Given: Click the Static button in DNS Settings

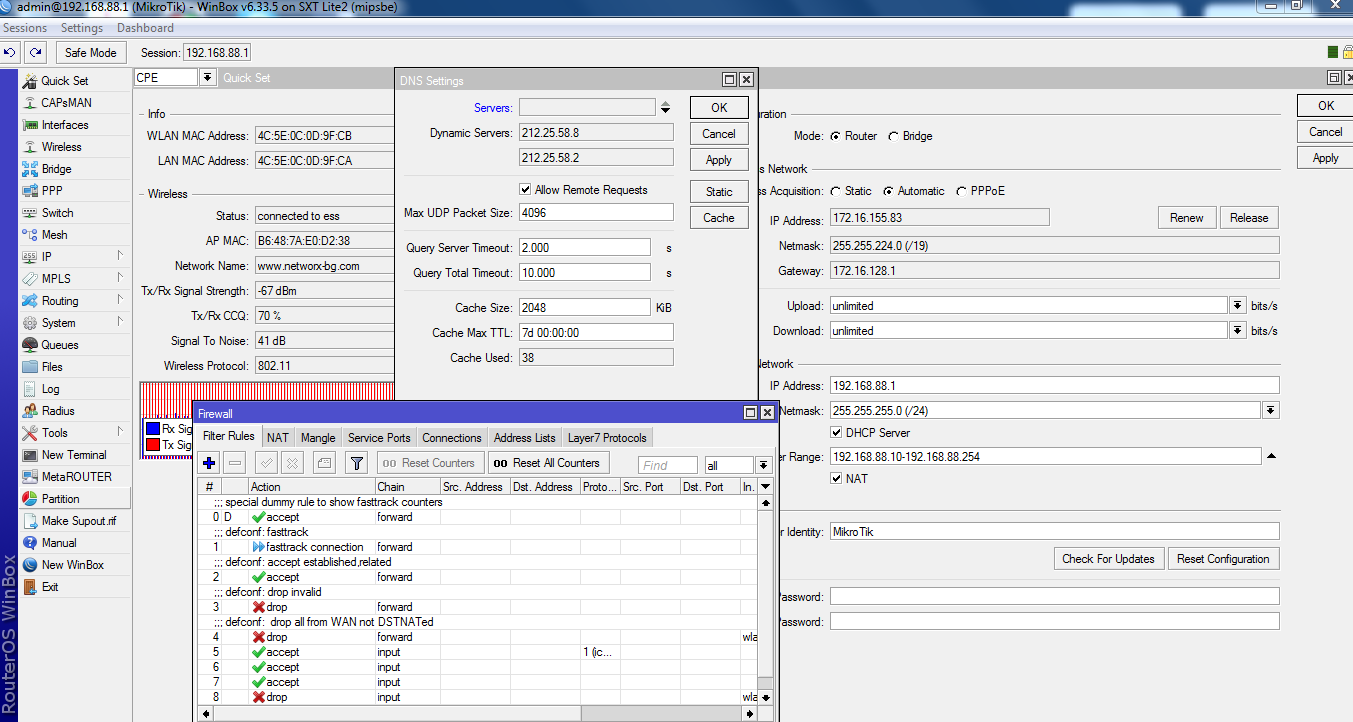Looking at the screenshot, I should pyautogui.click(x=718, y=192).
